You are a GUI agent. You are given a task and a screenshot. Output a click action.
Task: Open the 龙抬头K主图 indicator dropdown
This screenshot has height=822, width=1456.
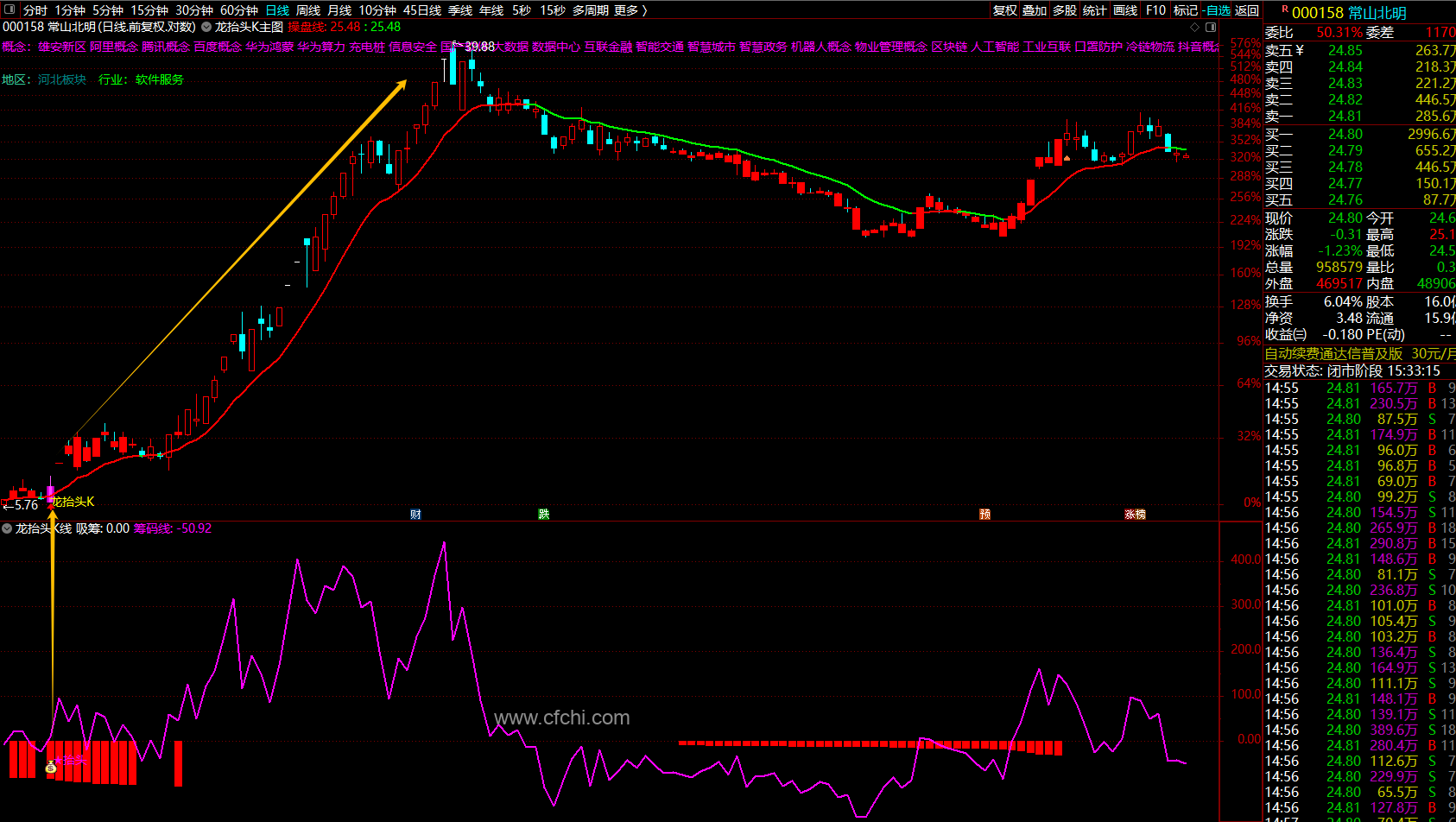point(206,27)
